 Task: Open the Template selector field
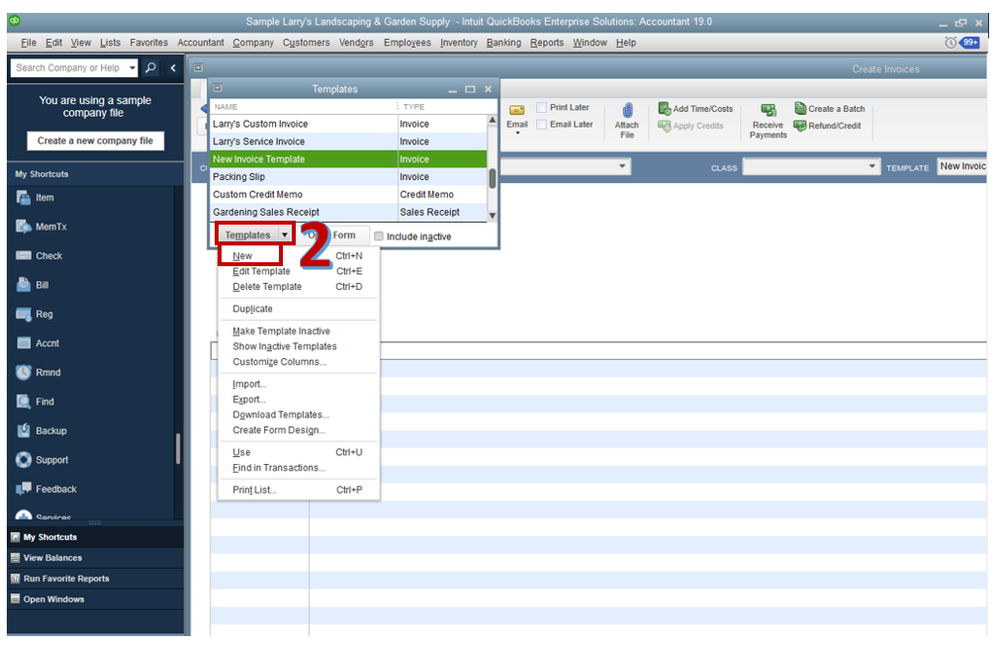(x=962, y=167)
